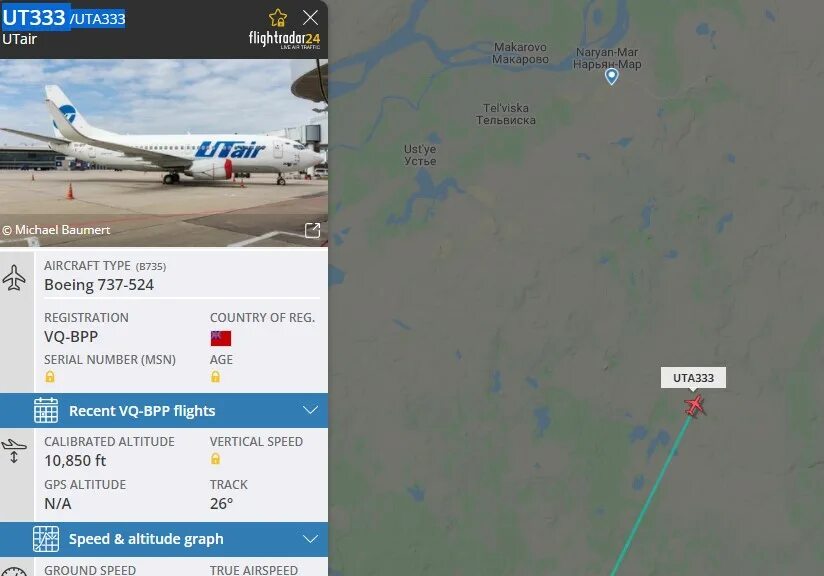Click the UTA333 callsign label on map

(693, 378)
